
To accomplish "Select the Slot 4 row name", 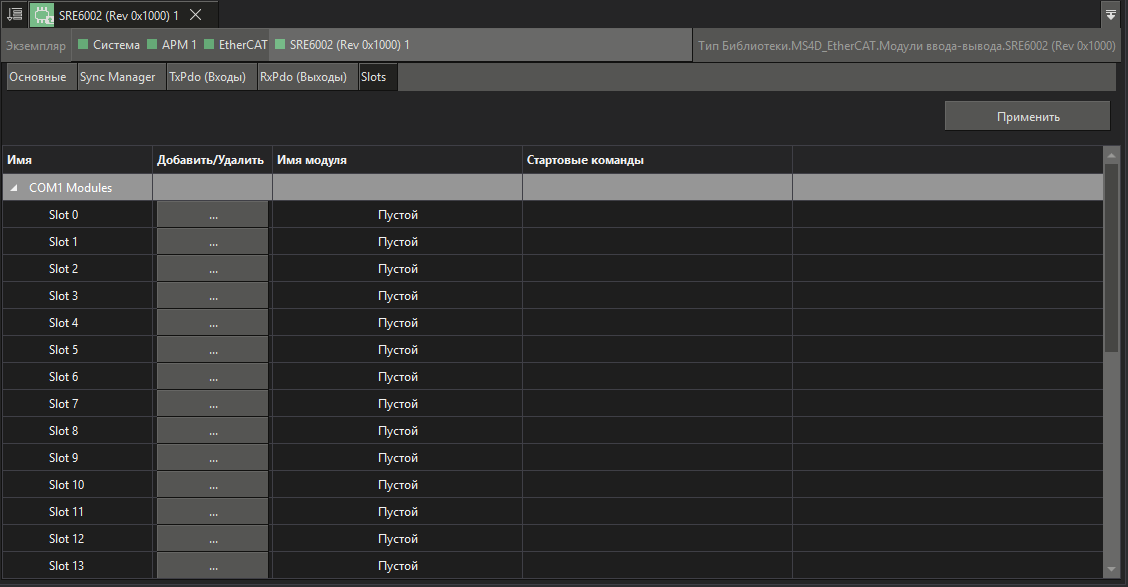I will 63,323.
